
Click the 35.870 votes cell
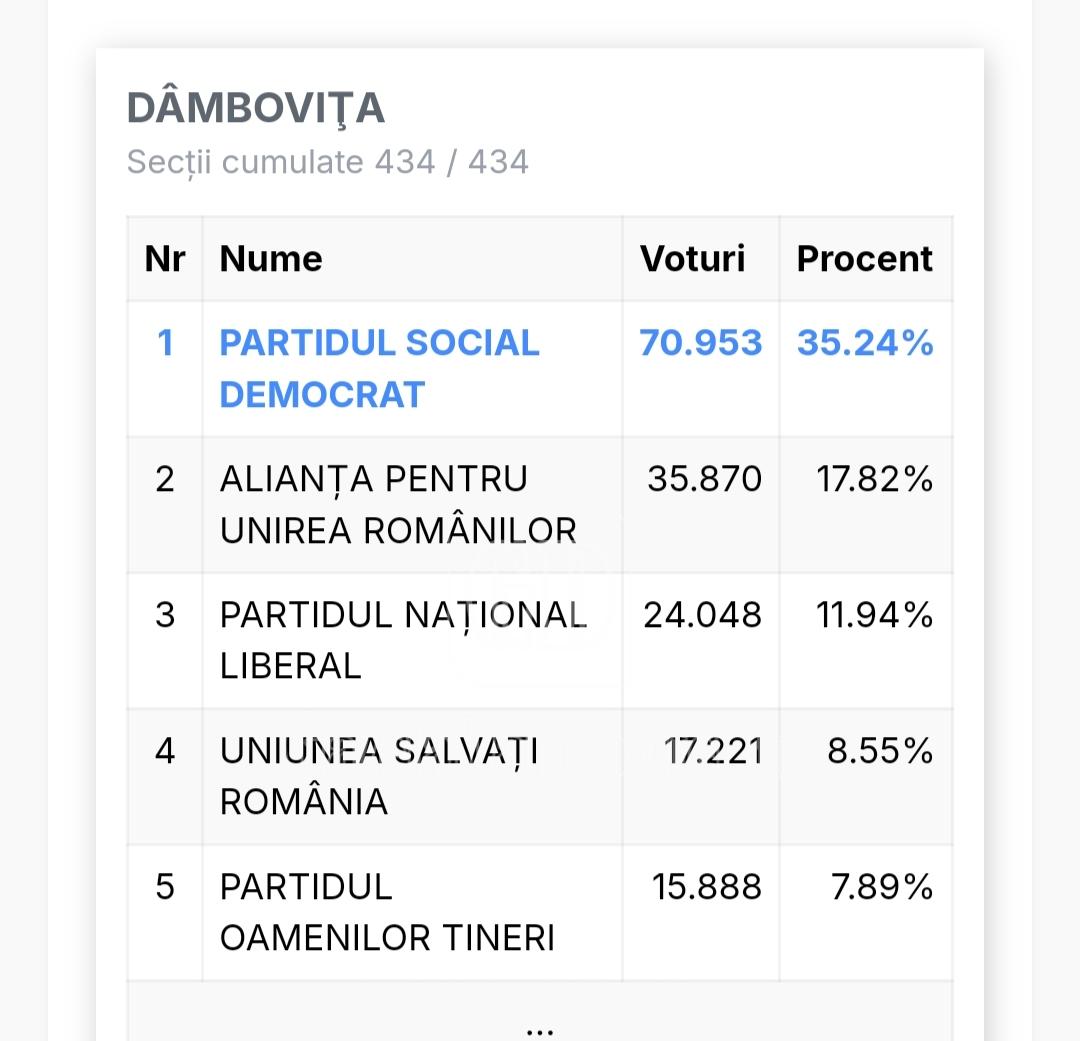click(x=704, y=479)
